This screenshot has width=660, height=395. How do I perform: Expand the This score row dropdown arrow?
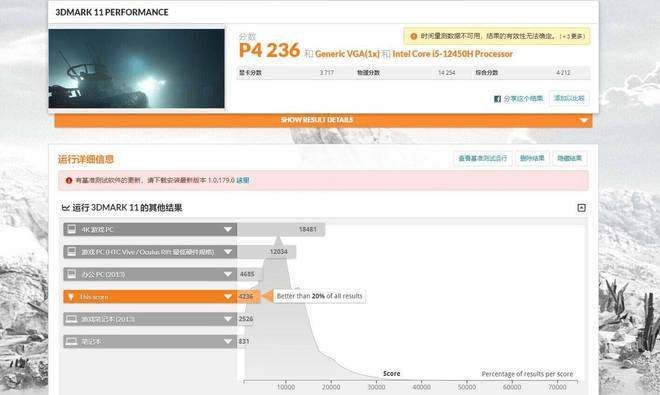pyautogui.click(x=228, y=296)
